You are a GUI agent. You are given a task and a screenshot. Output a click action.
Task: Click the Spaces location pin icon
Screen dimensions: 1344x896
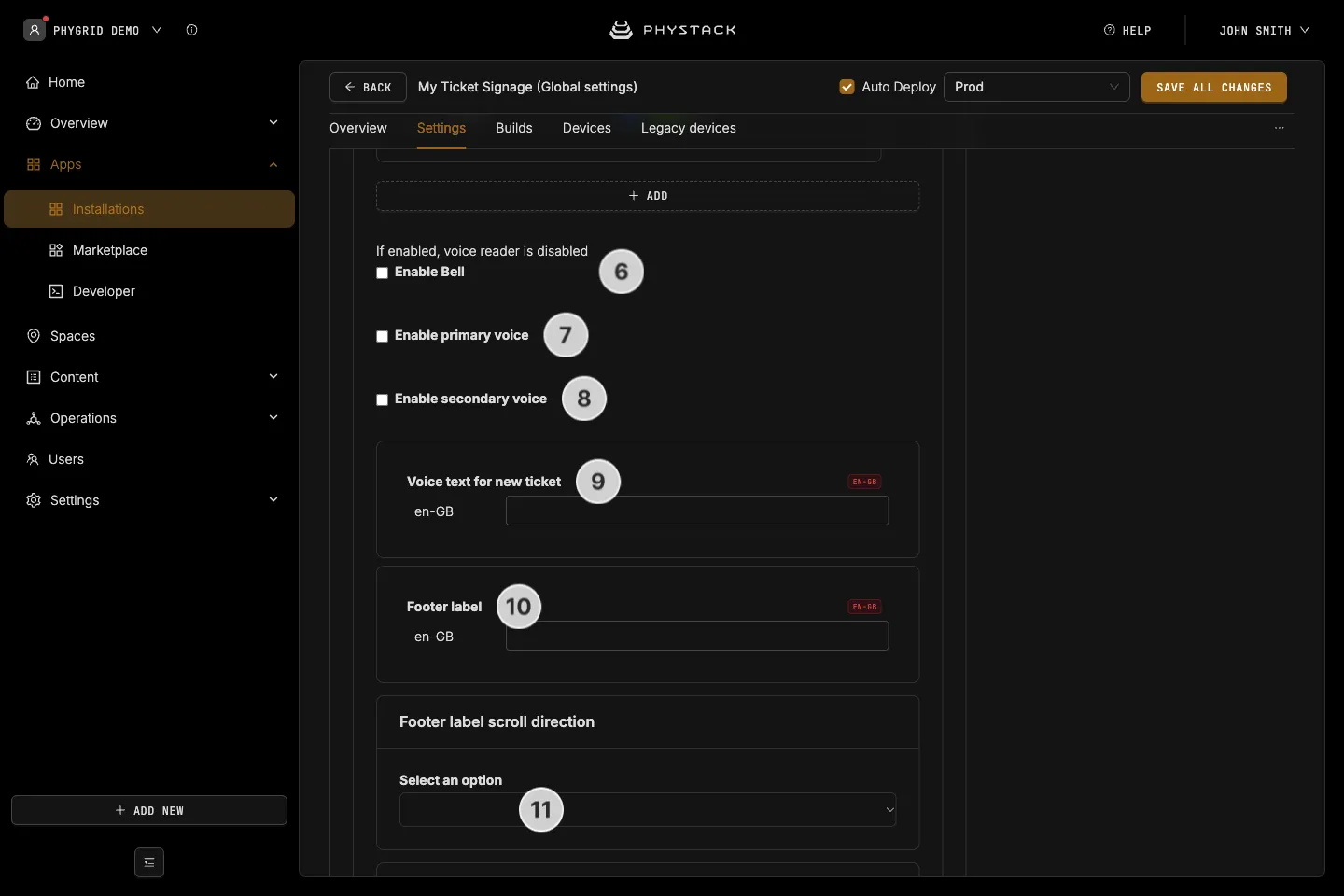coord(34,336)
